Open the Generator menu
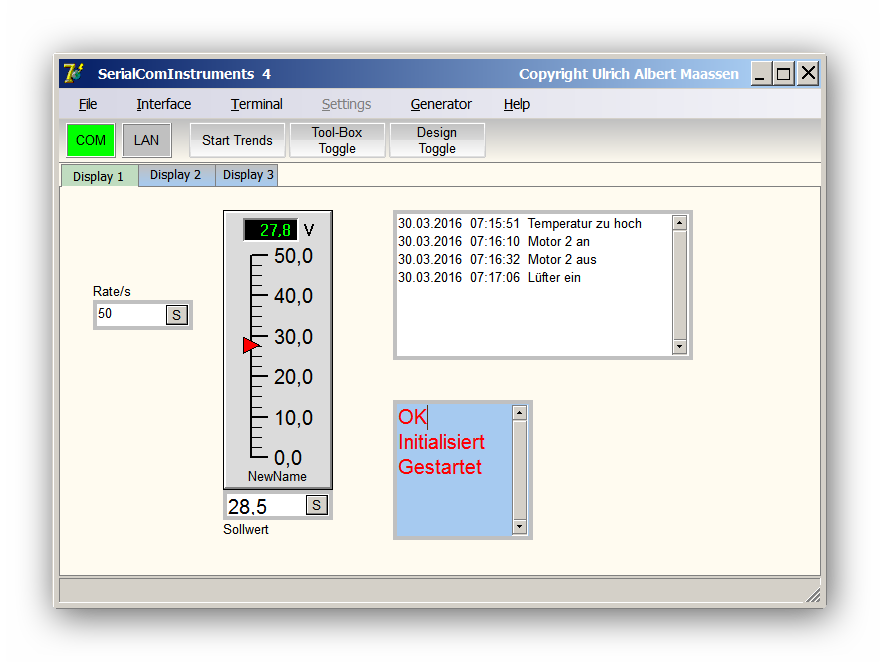 (x=441, y=104)
